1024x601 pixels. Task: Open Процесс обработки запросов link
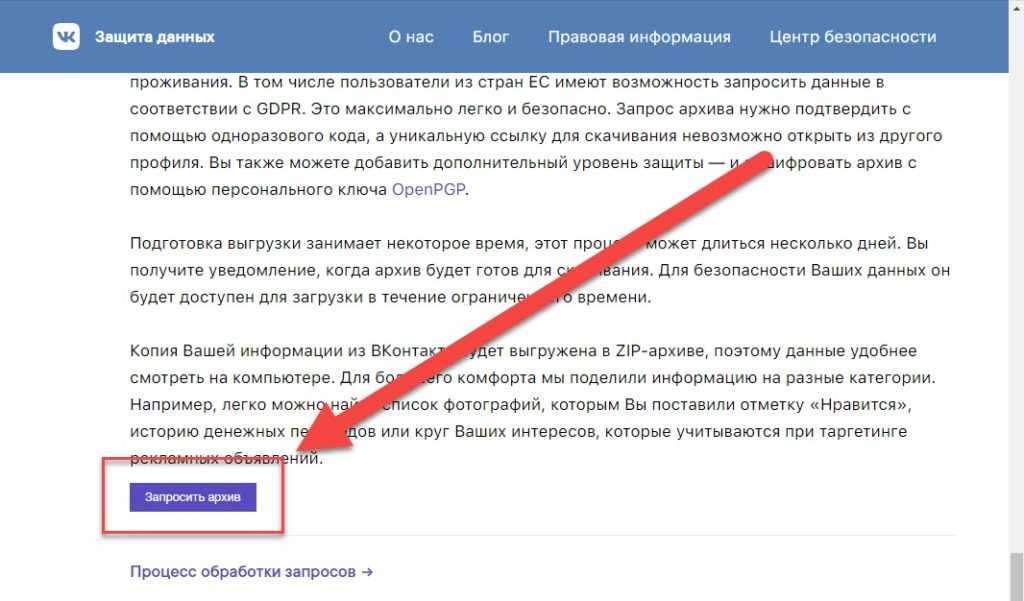click(x=243, y=572)
